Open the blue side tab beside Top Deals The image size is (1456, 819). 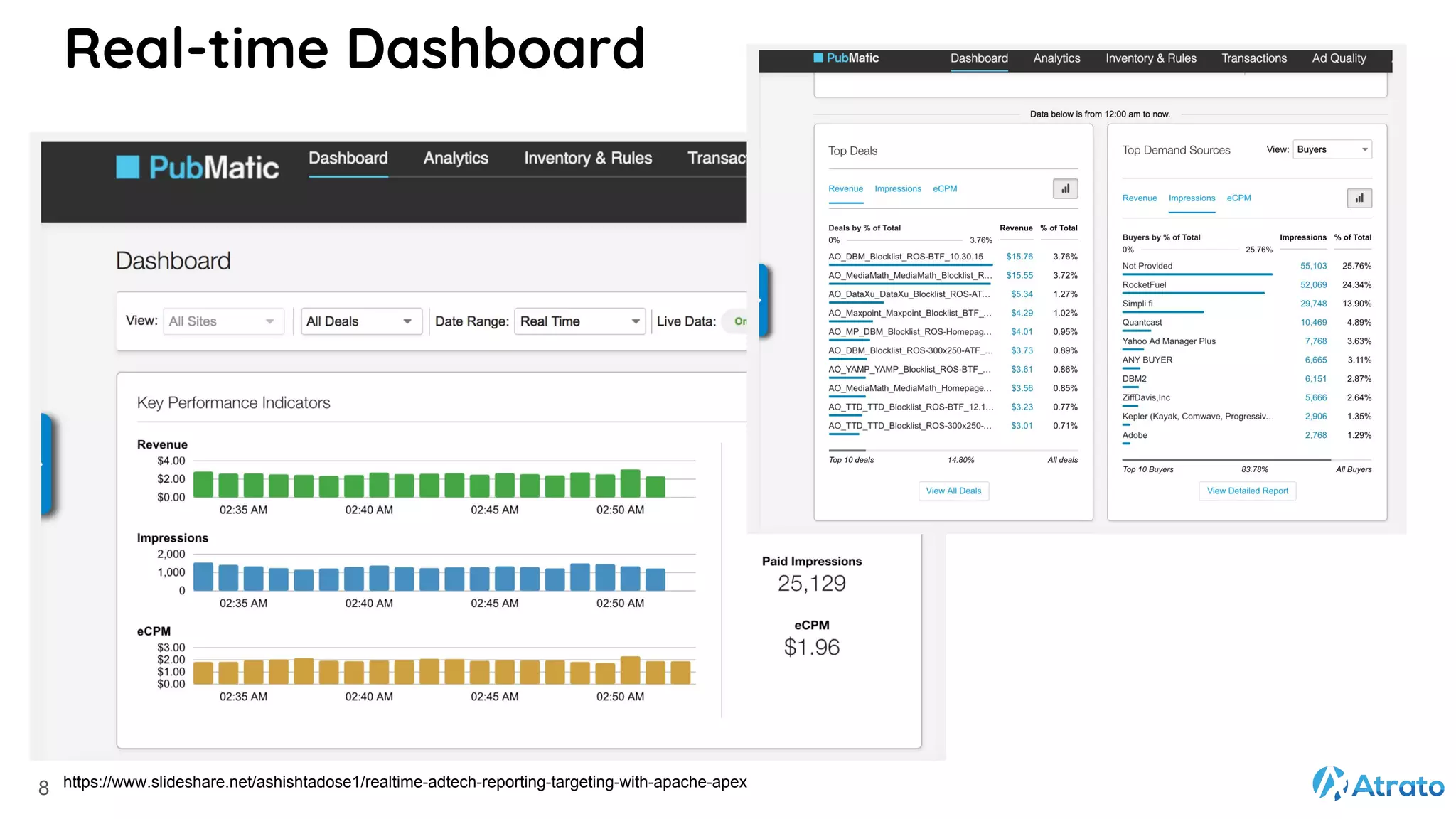tap(764, 300)
